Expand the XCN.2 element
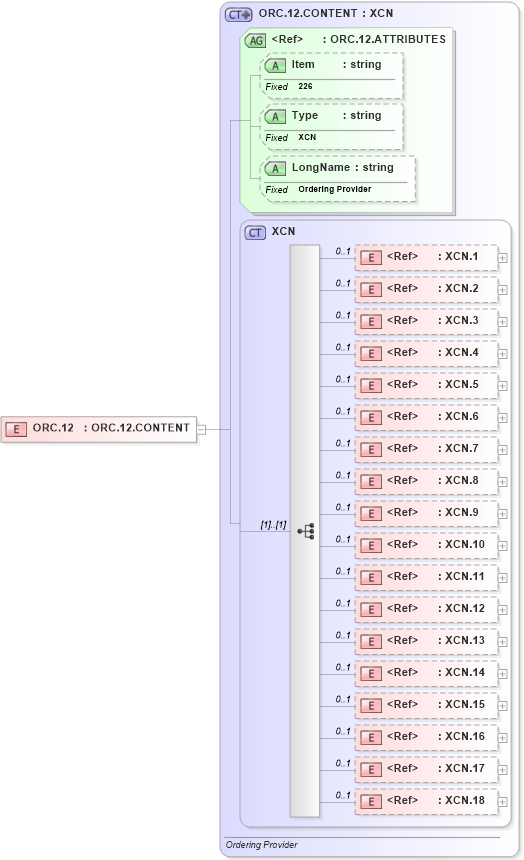 (x=503, y=290)
